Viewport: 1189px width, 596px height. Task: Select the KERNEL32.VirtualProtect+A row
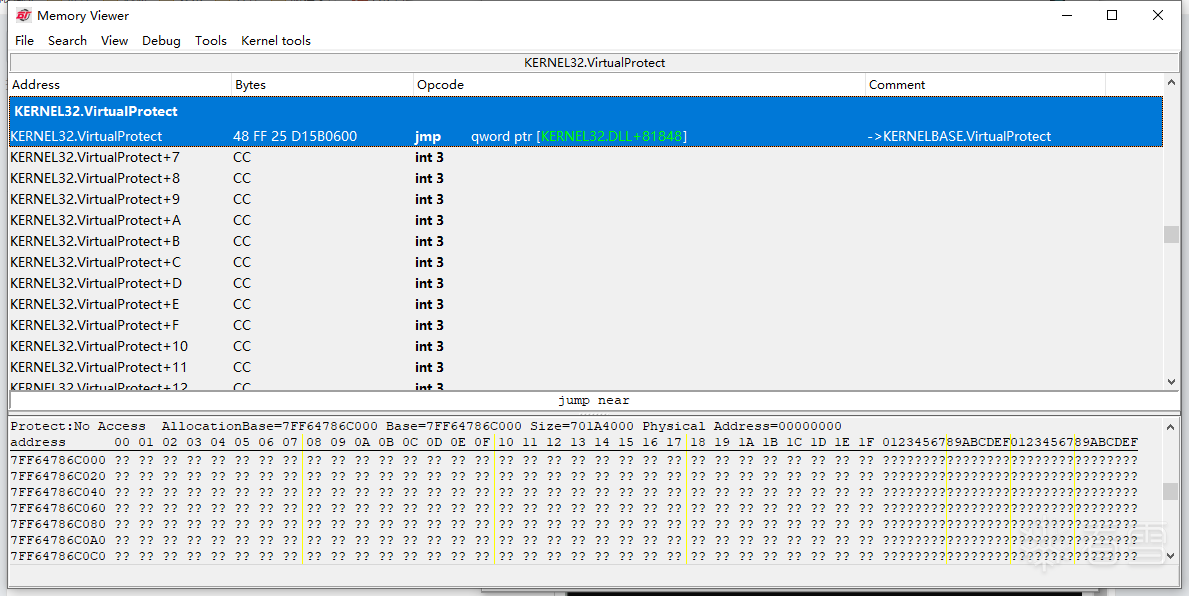pos(585,221)
